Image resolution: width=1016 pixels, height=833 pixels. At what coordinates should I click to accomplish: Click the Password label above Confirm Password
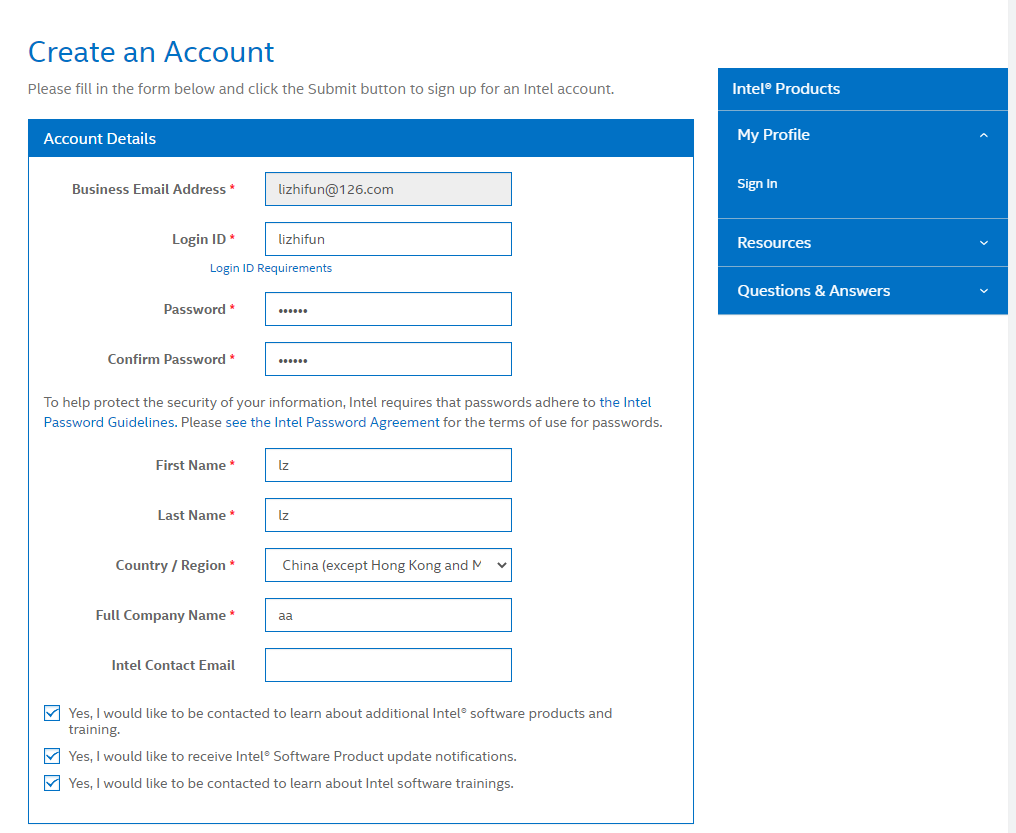point(194,309)
